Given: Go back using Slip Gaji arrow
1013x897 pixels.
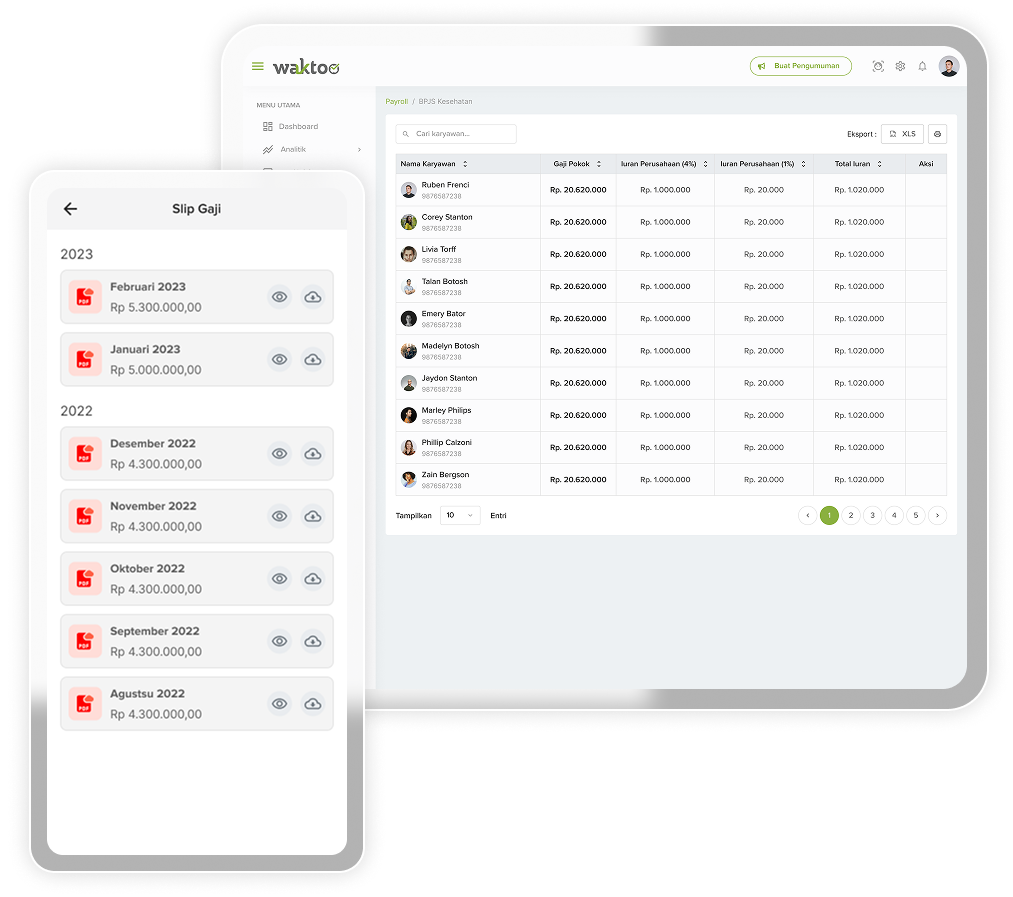Looking at the screenshot, I should [70, 209].
